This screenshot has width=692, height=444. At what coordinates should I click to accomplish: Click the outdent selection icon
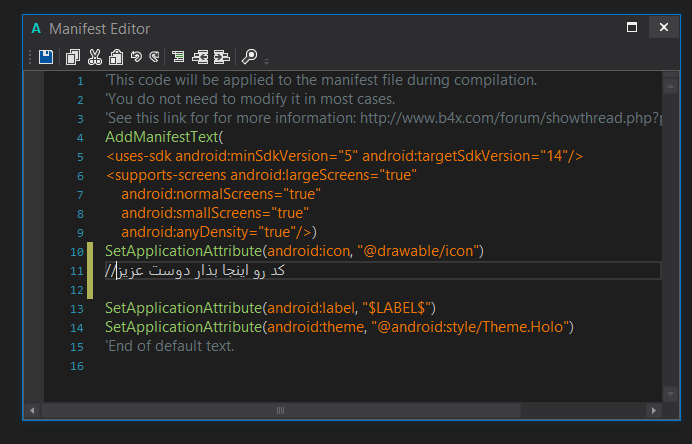[200, 57]
